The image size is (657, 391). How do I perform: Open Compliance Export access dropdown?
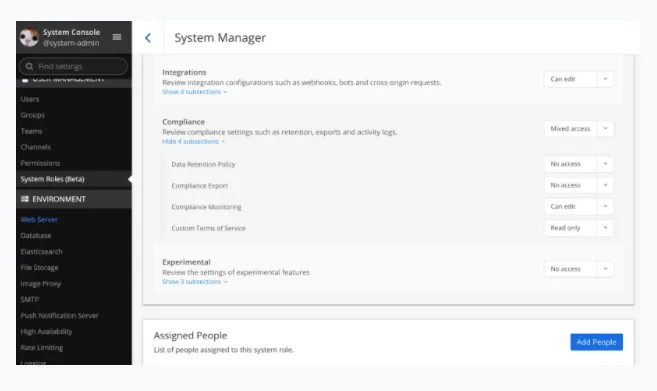point(579,185)
